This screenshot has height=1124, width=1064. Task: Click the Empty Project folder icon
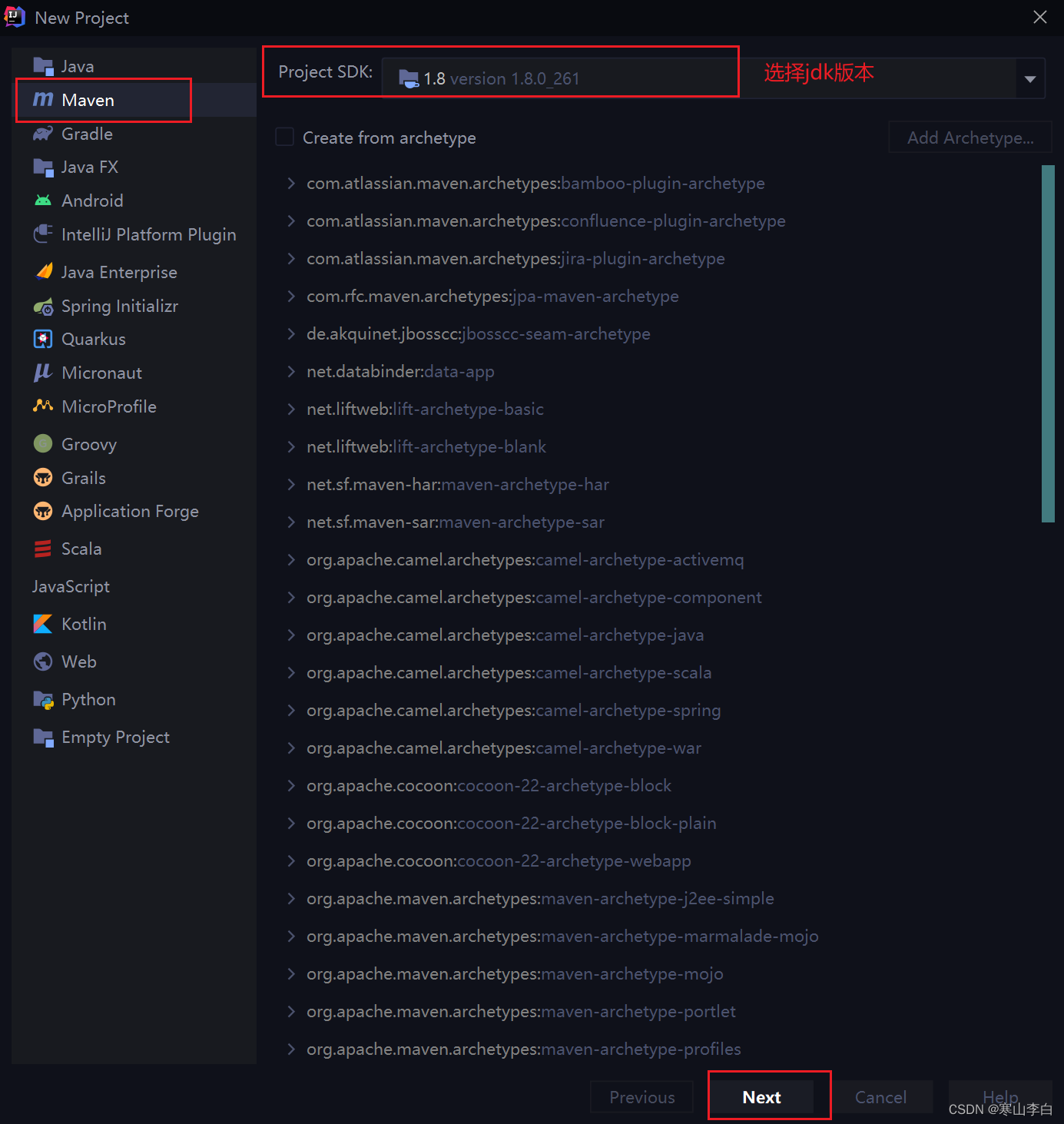[x=43, y=737]
